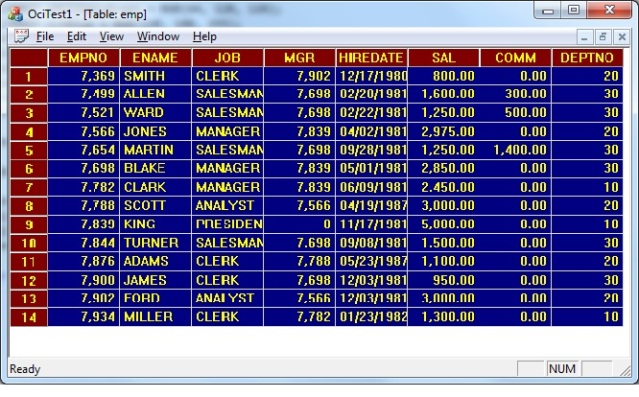Click the 500.00 commission cell
639x397 pixels.
click(516, 113)
